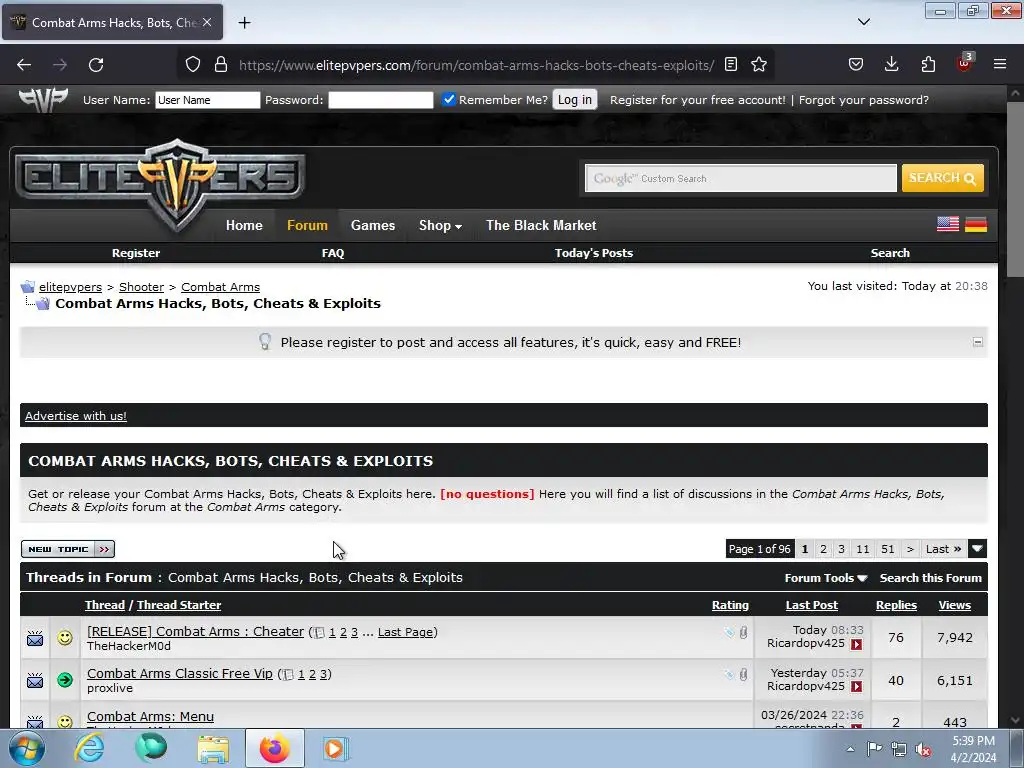
Task: Open the Firefox hamburger menu
Action: [1000, 65]
